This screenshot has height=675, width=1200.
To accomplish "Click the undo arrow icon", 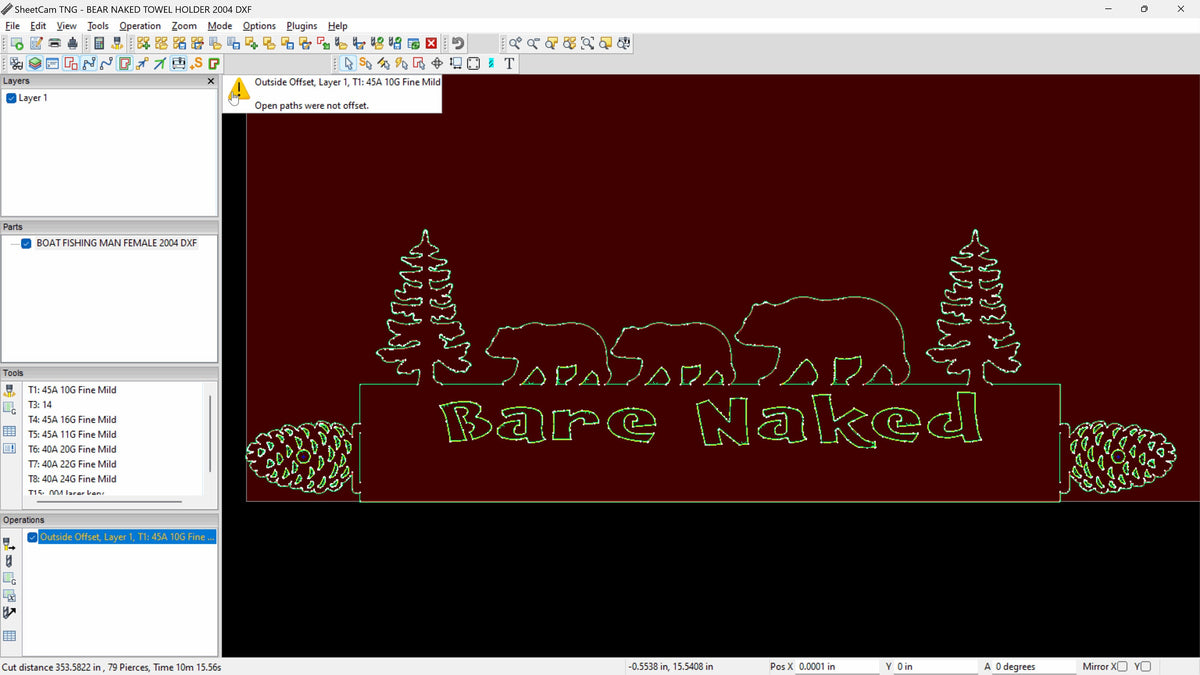I will (x=458, y=44).
